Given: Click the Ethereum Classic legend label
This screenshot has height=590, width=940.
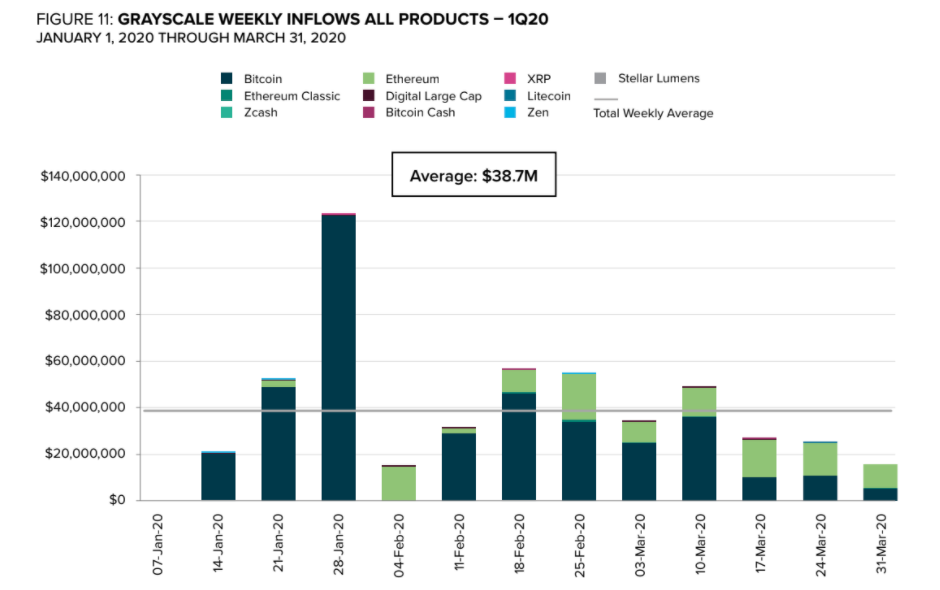Looking at the screenshot, I should click(292, 96).
